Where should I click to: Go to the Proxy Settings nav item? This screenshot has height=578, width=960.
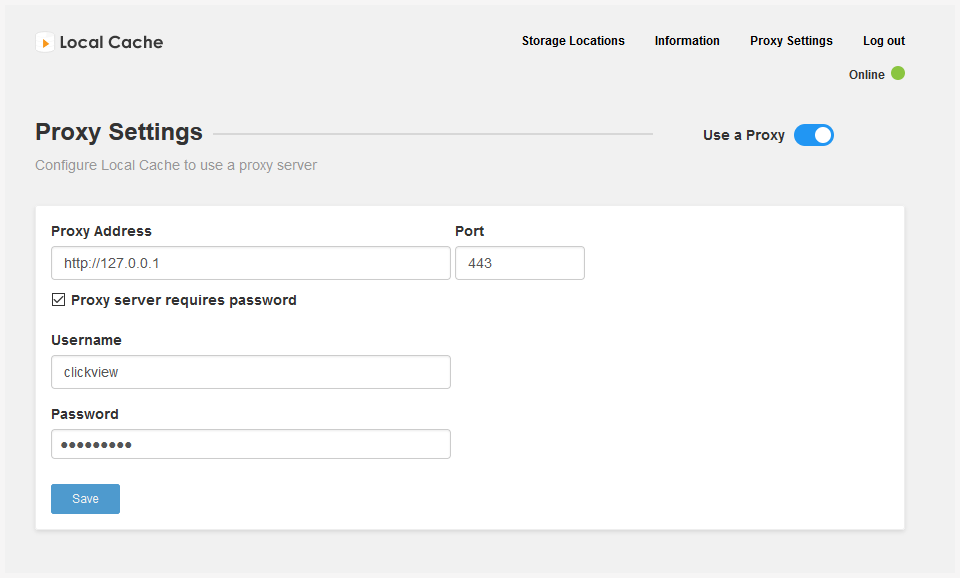pyautogui.click(x=791, y=41)
